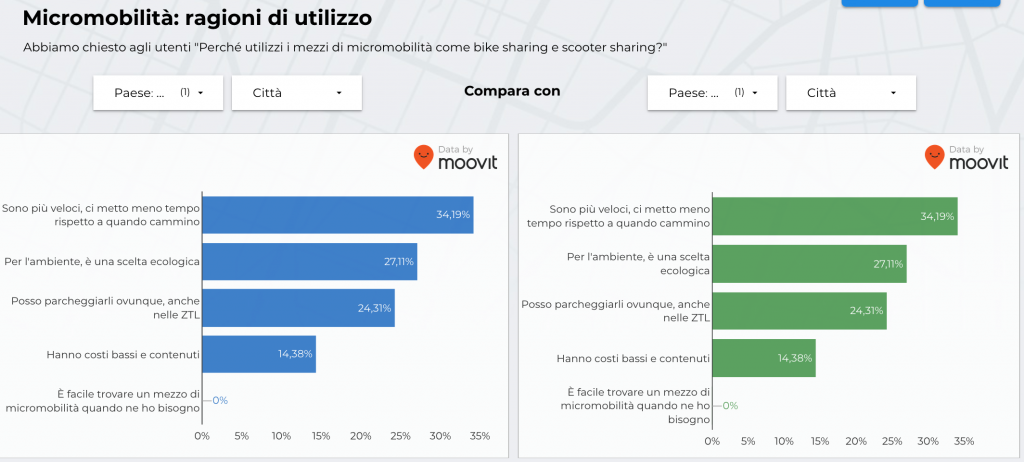Viewport: 1024px width, 462px height.
Task: Select the blue 24,31% parking bar
Action: 298,308
